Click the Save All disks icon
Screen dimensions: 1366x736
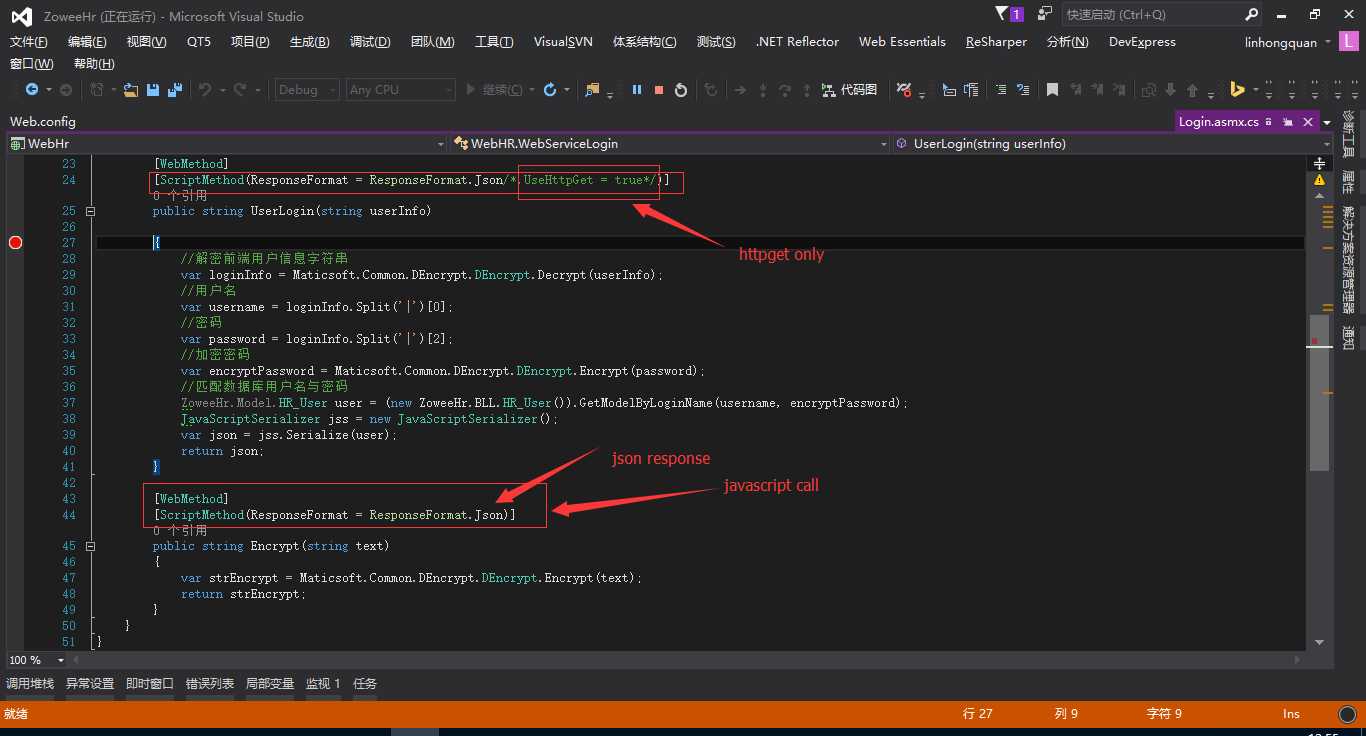(175, 90)
